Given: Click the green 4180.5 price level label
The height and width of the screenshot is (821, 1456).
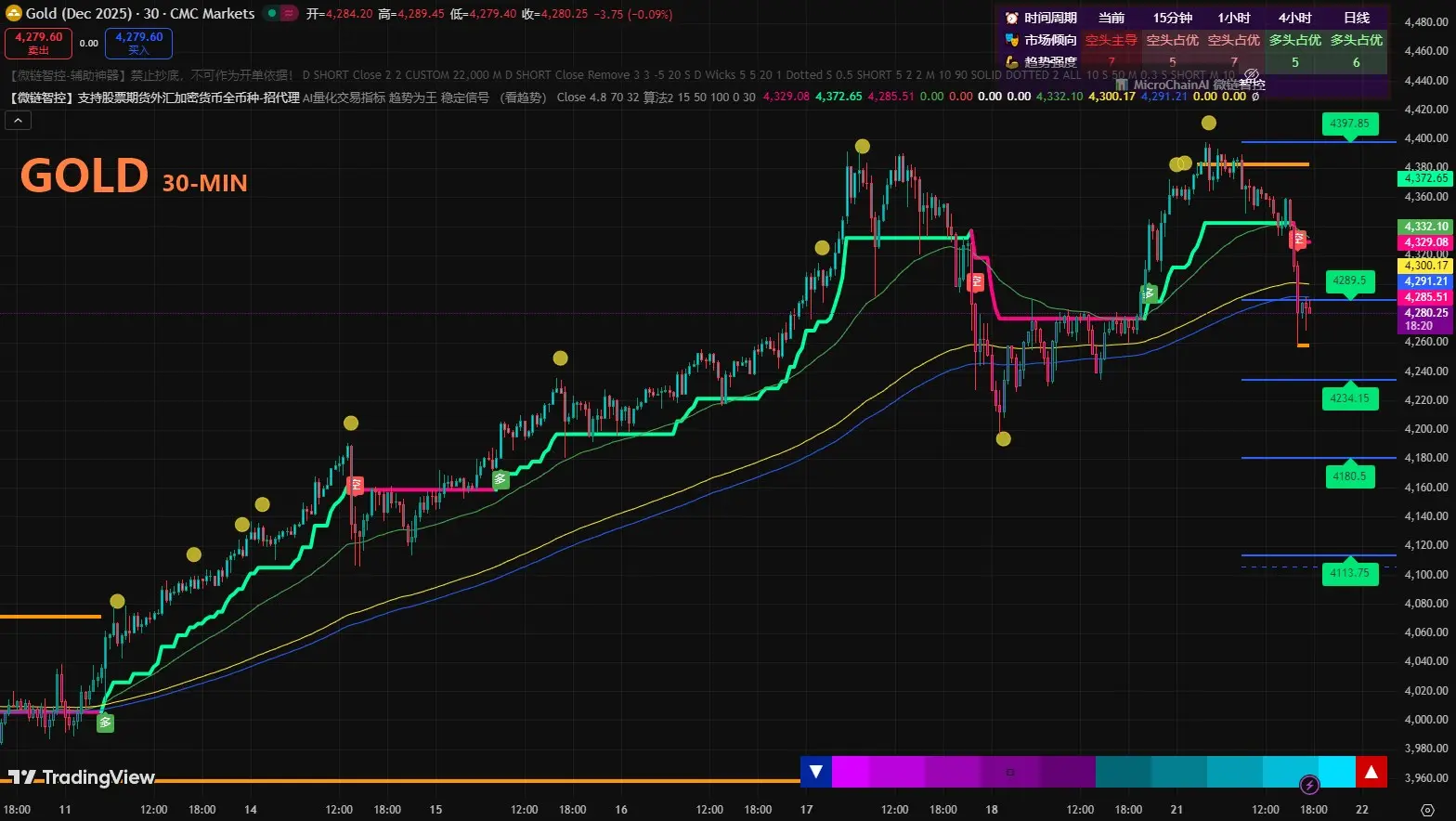Looking at the screenshot, I should [x=1349, y=476].
